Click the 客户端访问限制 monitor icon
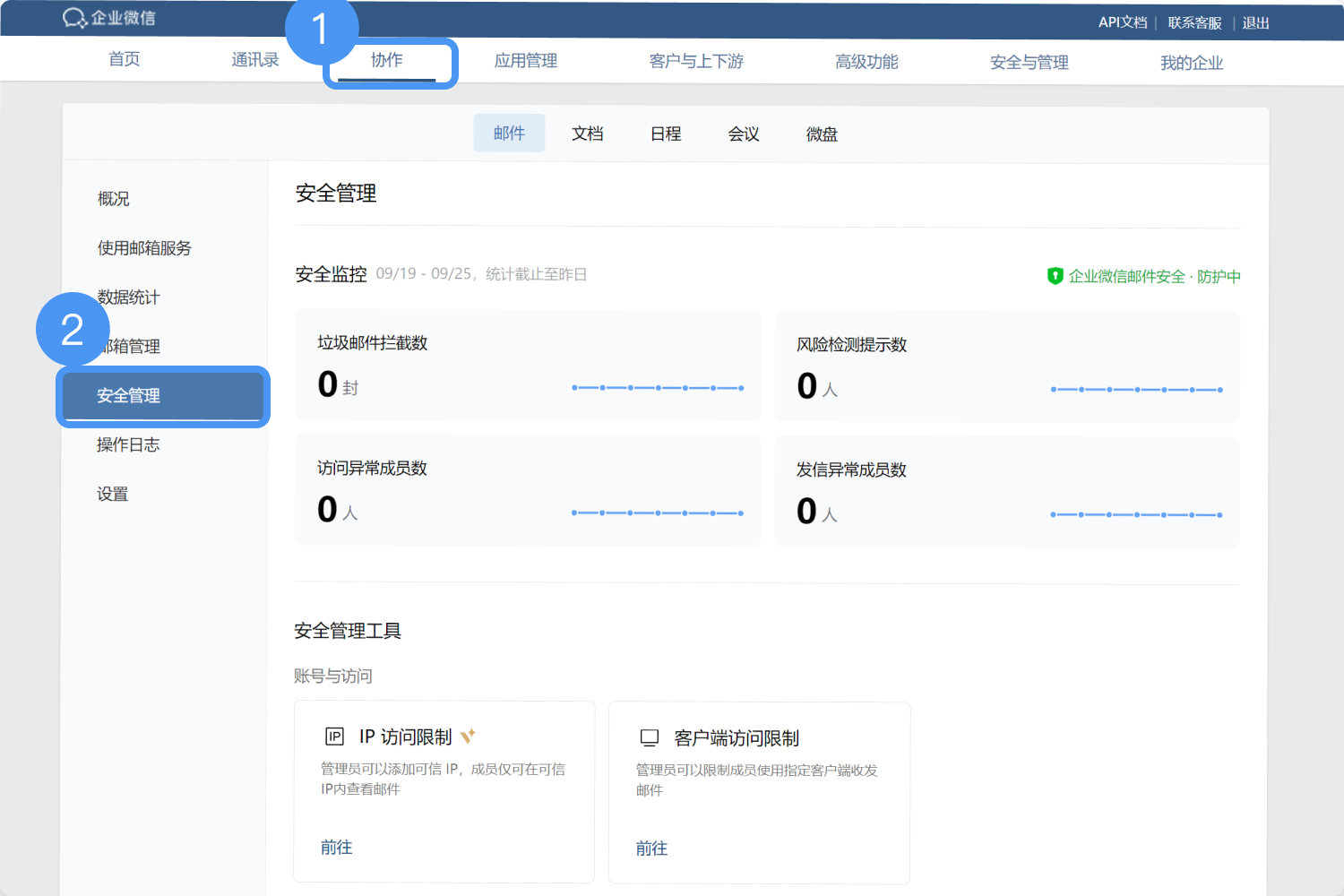This screenshot has height=896, width=1344. pyautogui.click(x=650, y=737)
